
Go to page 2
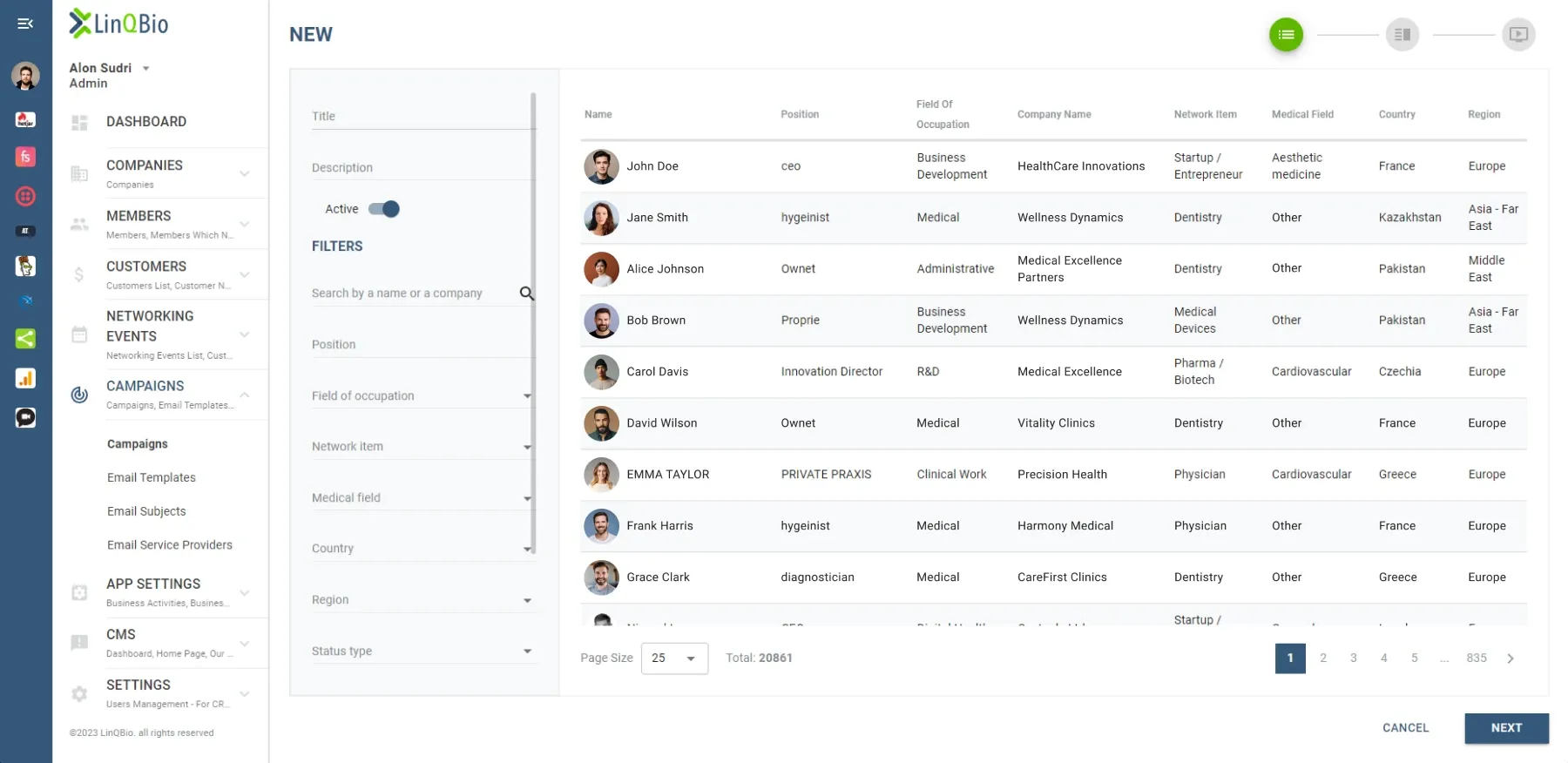(1323, 658)
